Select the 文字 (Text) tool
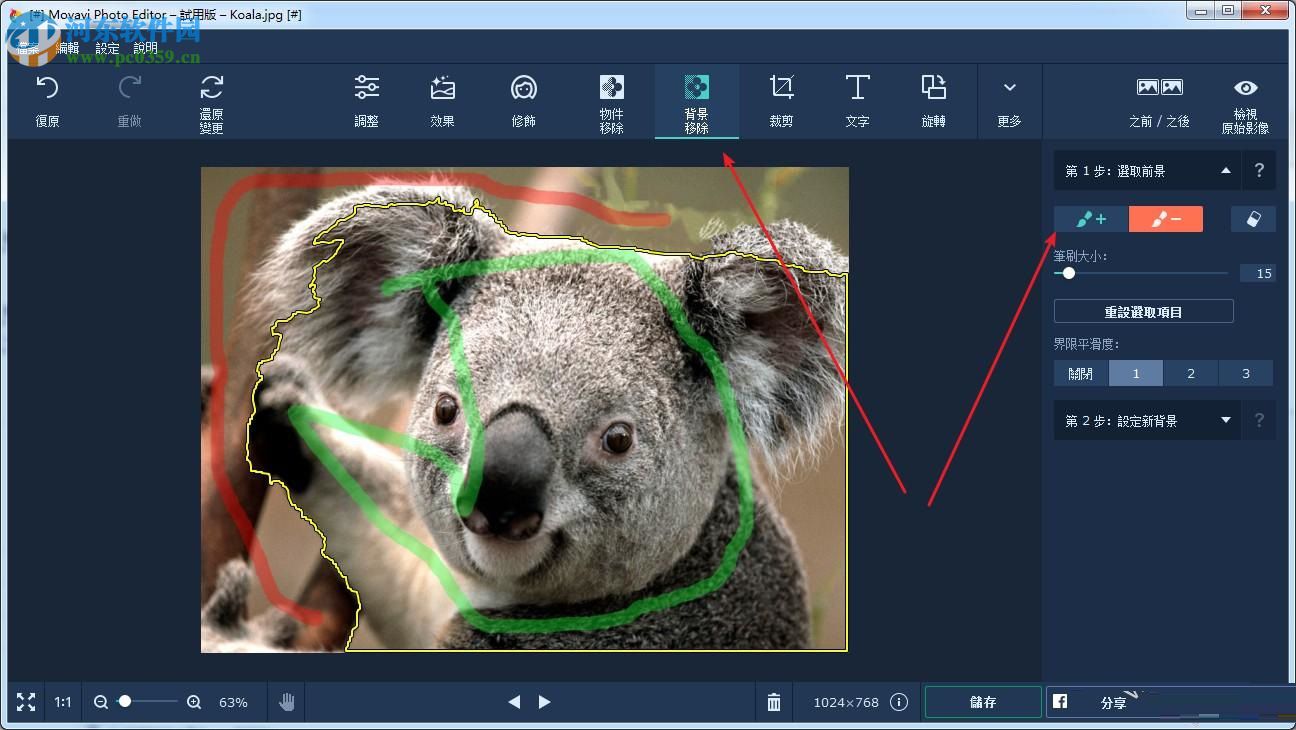This screenshot has height=730, width=1296. pyautogui.click(x=857, y=101)
